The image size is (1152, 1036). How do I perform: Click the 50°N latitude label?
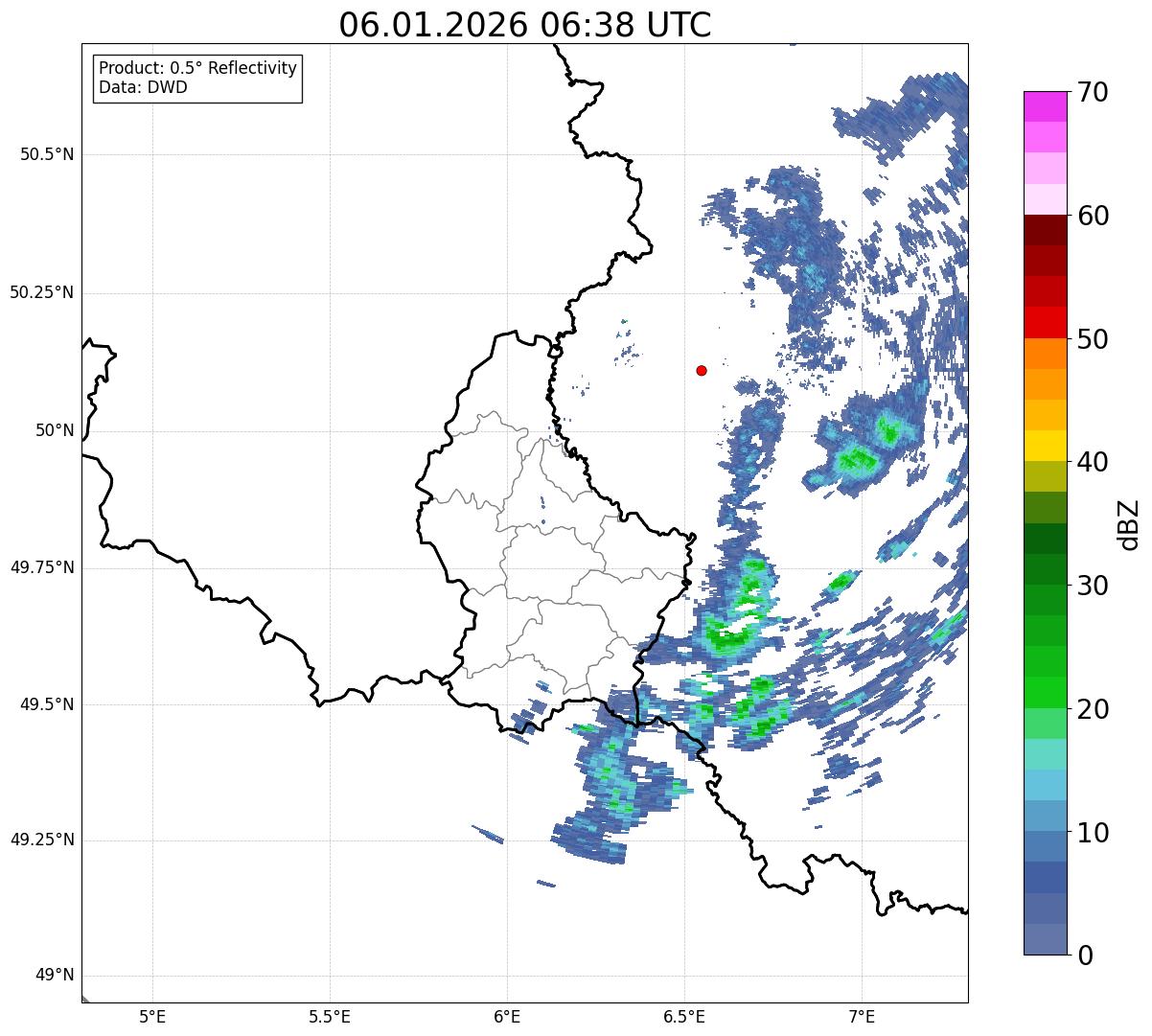click(53, 430)
